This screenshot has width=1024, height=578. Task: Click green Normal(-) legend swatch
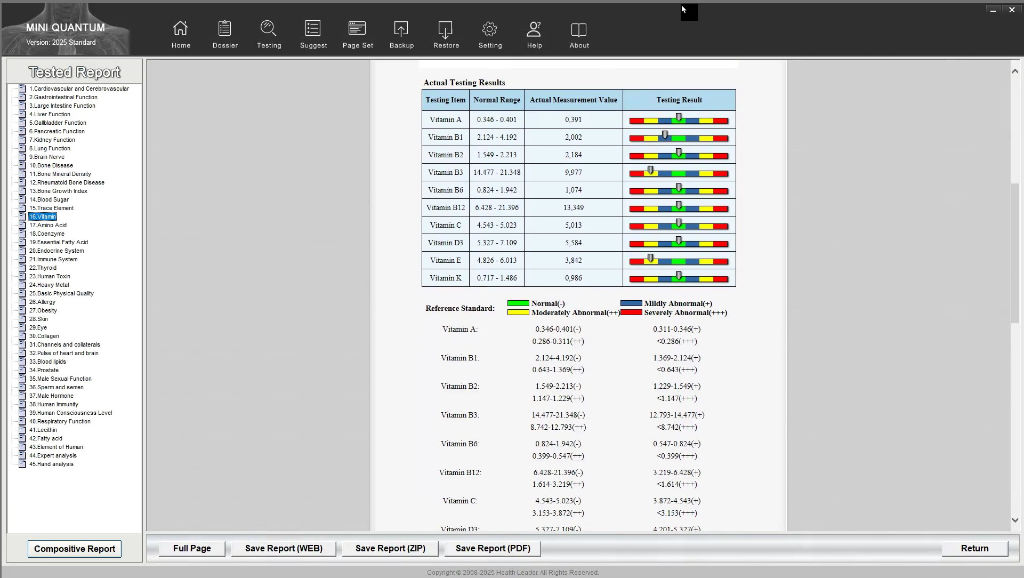518,303
